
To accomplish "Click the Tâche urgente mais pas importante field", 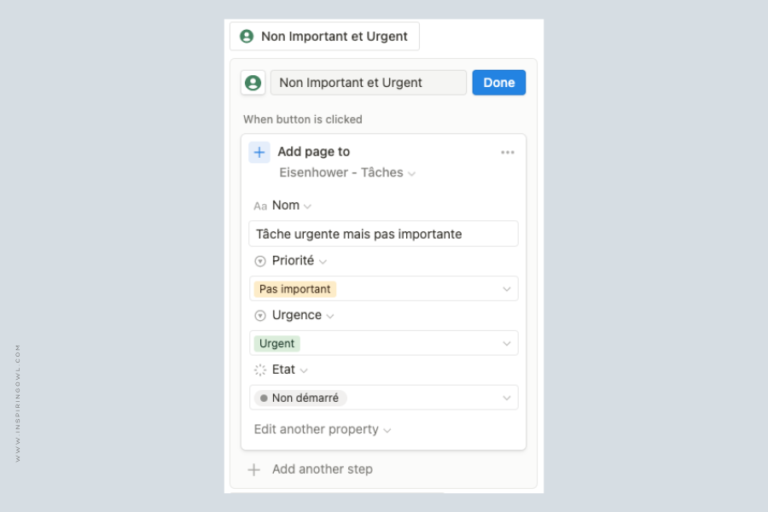I will 384,234.
